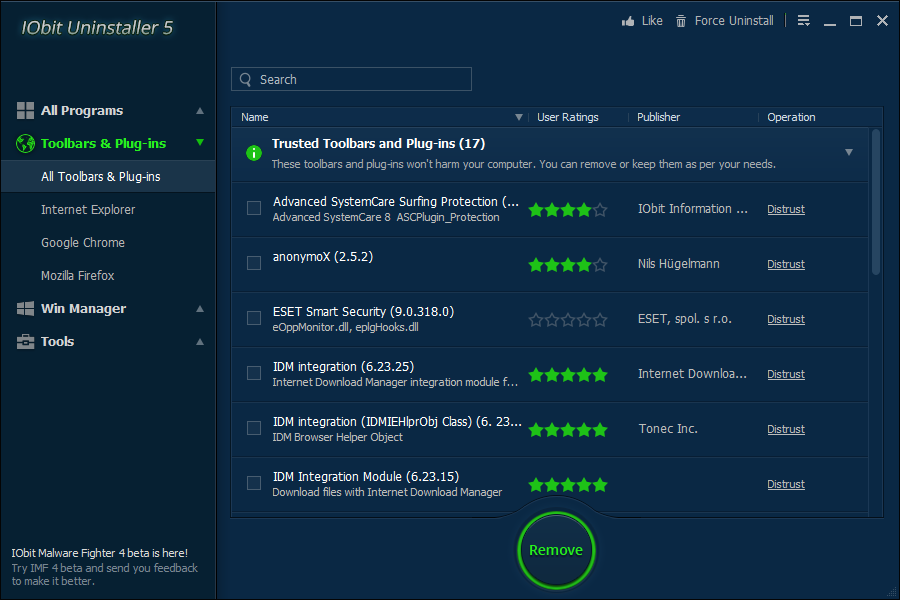Image resolution: width=900 pixels, height=600 pixels.
Task: Click star rating for IDM Integration Module
Action: [568, 485]
